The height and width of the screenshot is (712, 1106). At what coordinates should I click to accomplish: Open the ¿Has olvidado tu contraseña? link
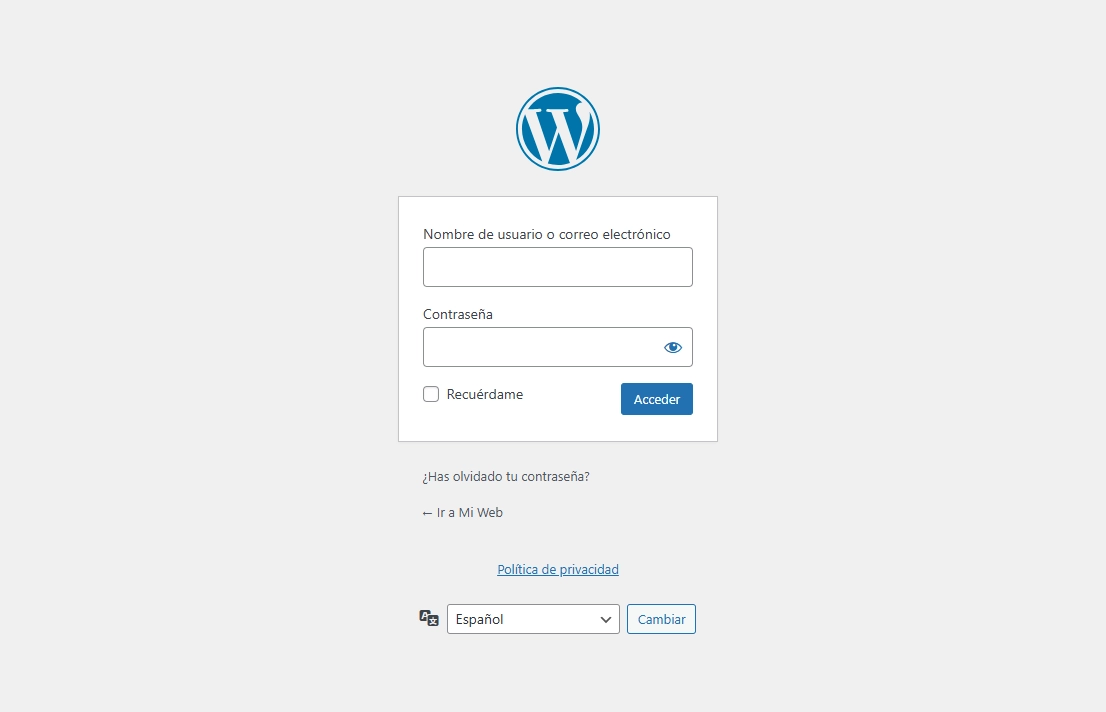(506, 476)
